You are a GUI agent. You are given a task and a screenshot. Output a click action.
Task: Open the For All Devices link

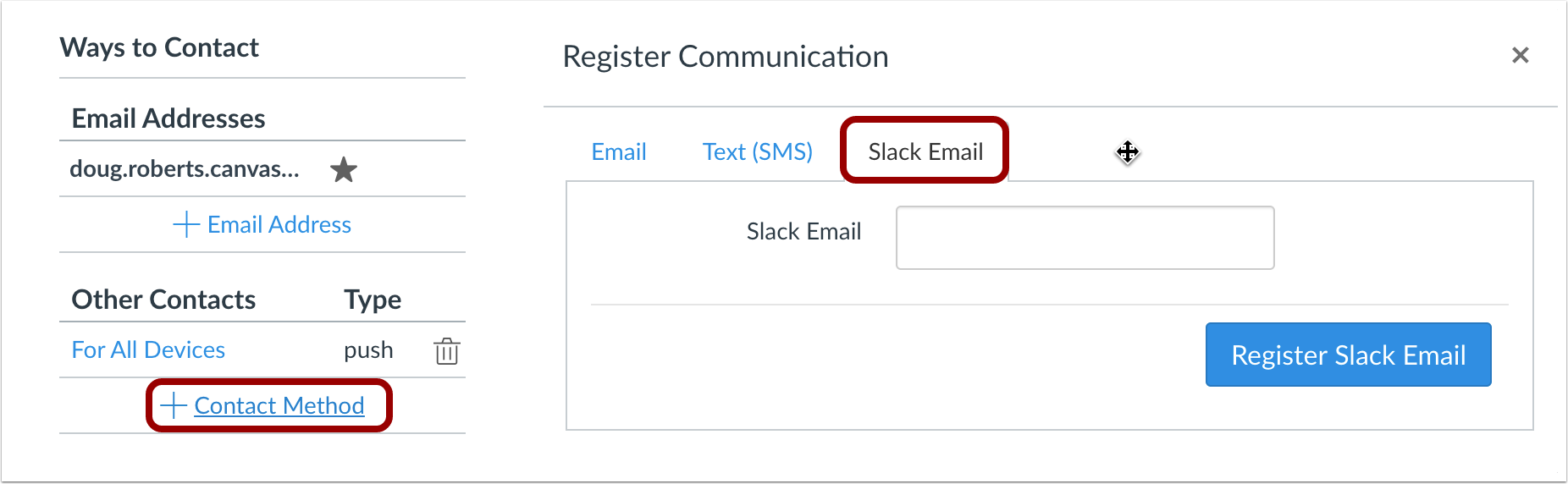[x=148, y=349]
